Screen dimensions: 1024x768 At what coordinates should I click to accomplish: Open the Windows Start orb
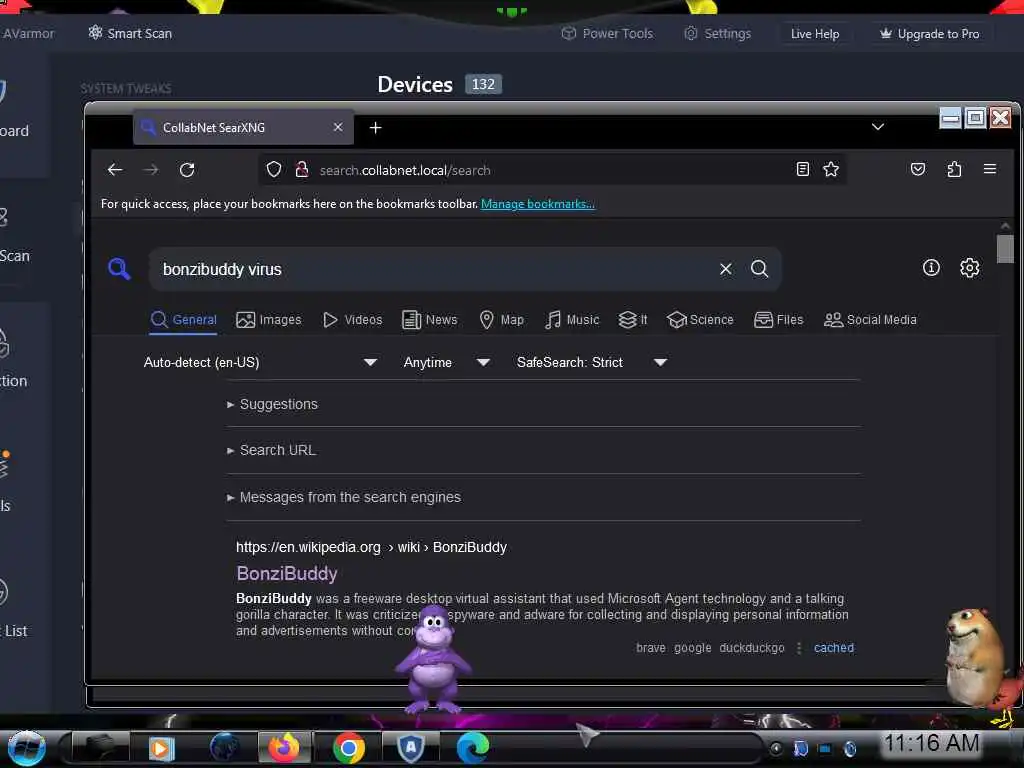26,748
